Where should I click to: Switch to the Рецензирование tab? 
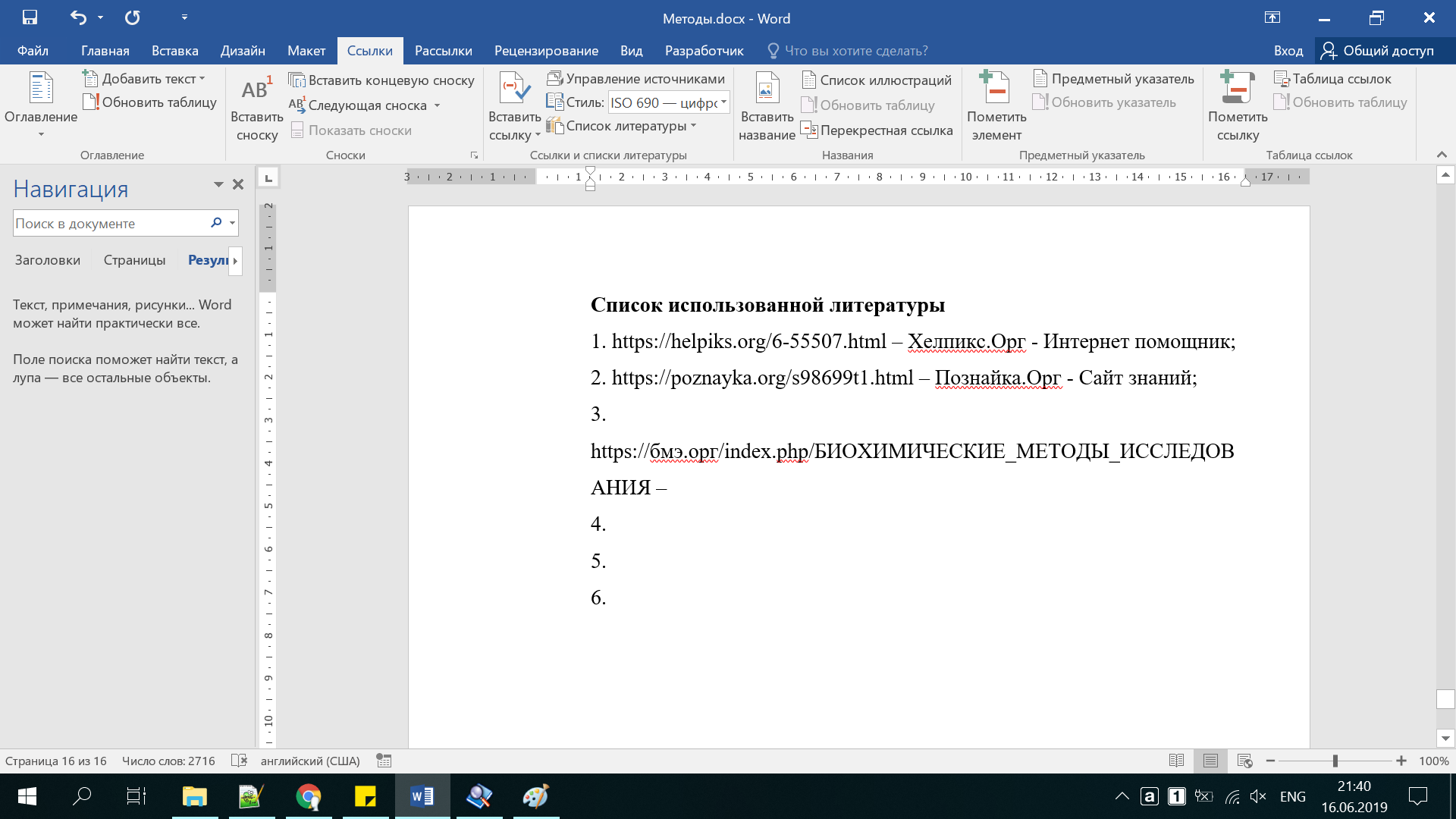[x=546, y=51]
